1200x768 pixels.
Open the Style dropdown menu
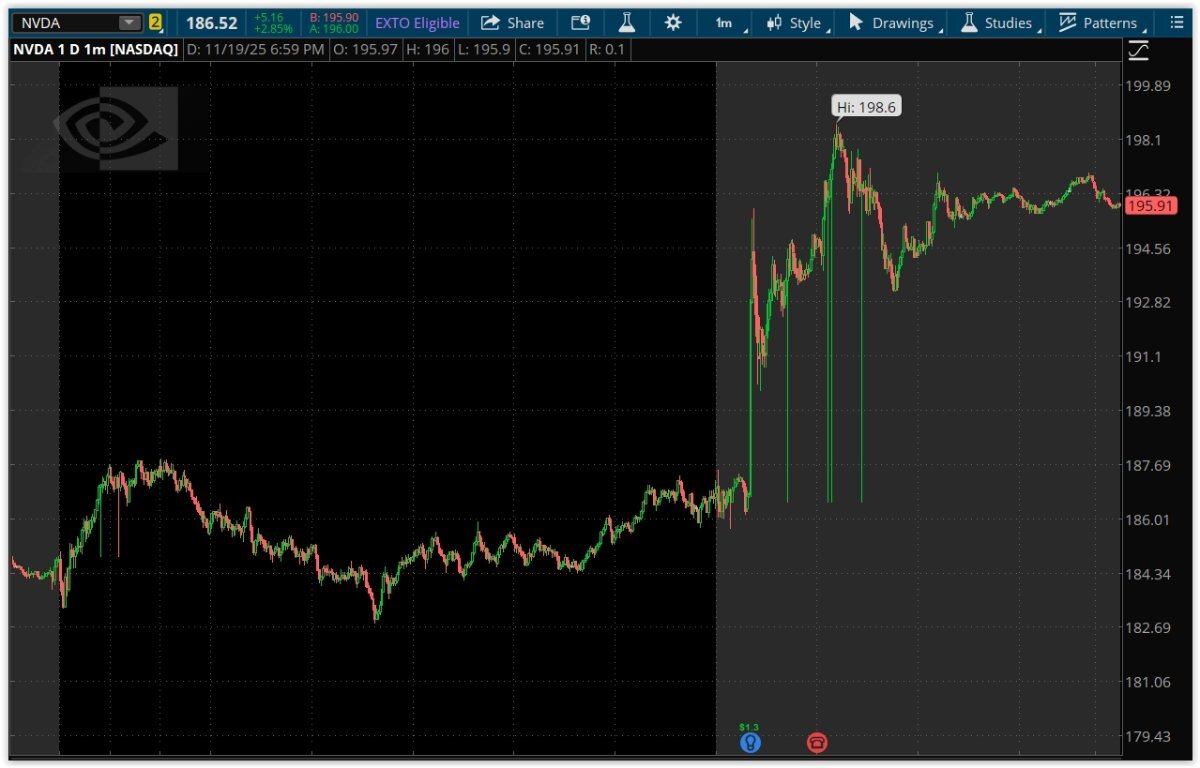[796, 23]
